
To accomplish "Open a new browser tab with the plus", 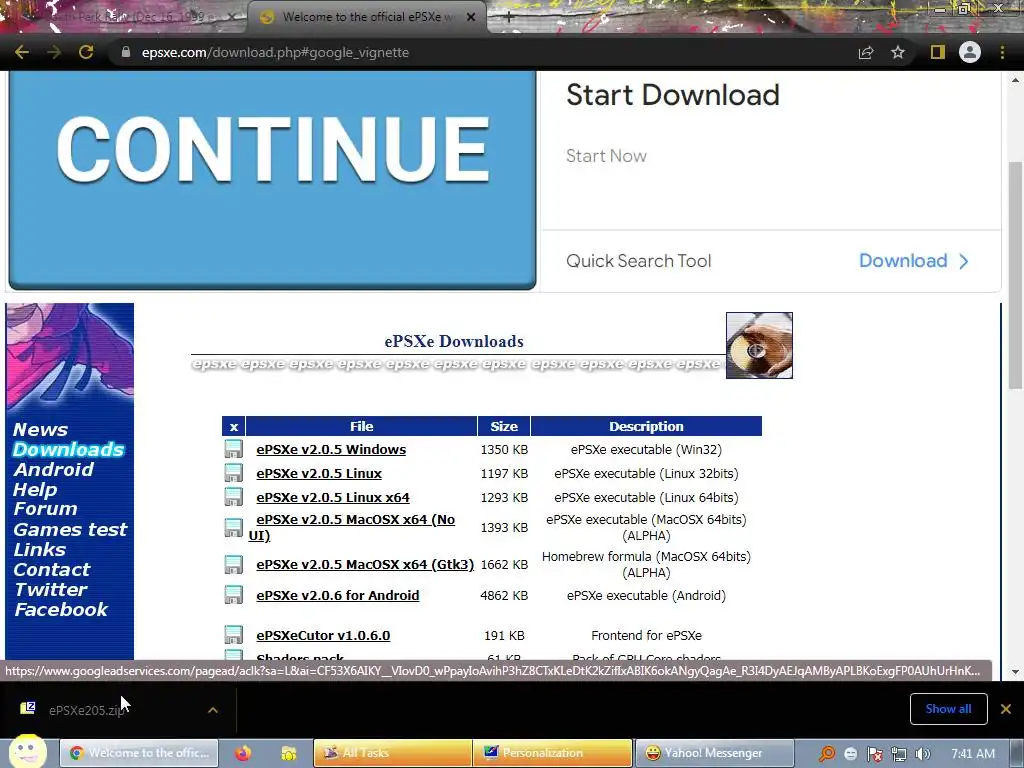I will 509,17.
